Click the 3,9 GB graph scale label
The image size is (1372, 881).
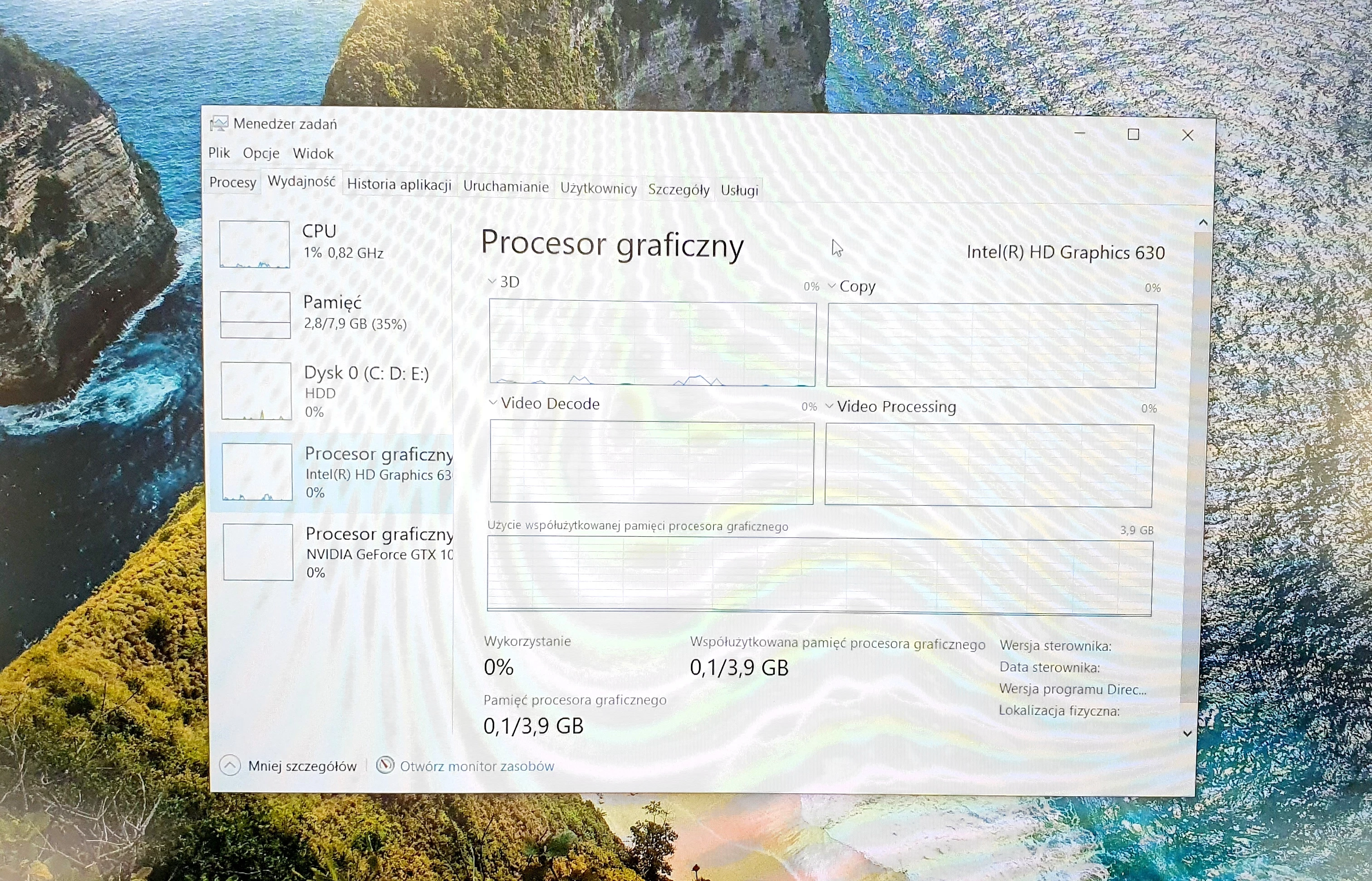(1136, 530)
